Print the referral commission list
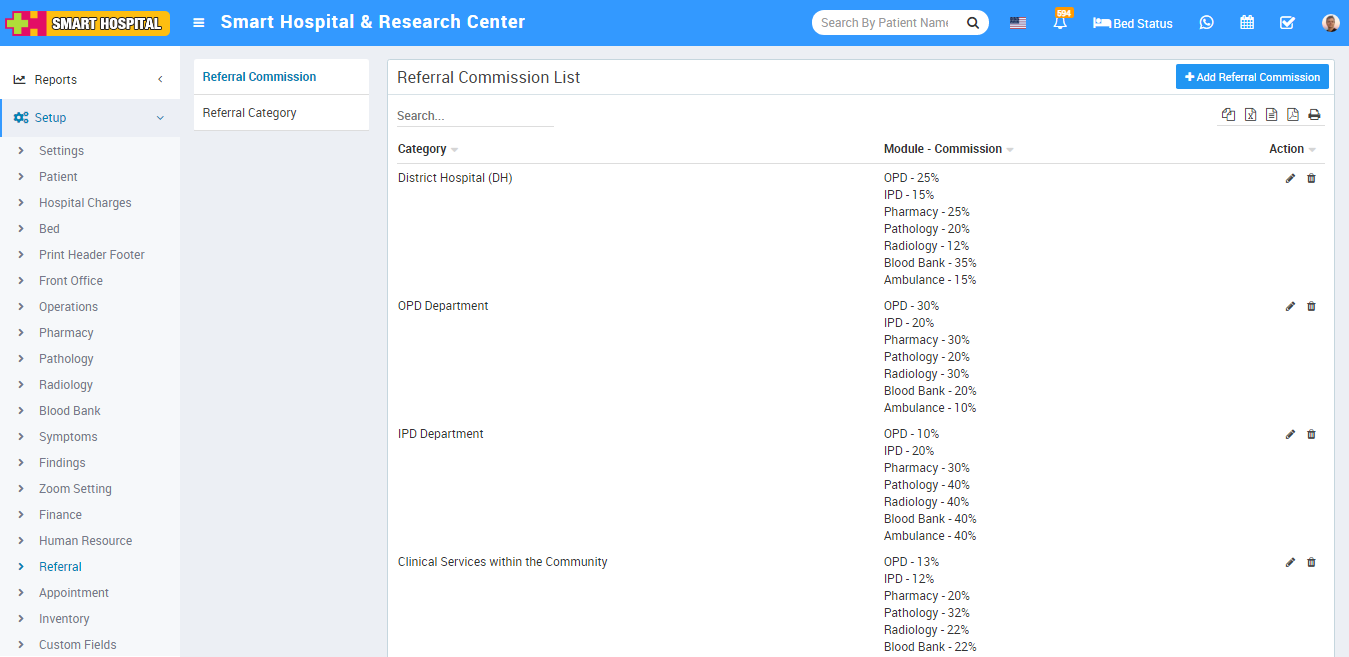This screenshot has width=1349, height=657. (1314, 115)
